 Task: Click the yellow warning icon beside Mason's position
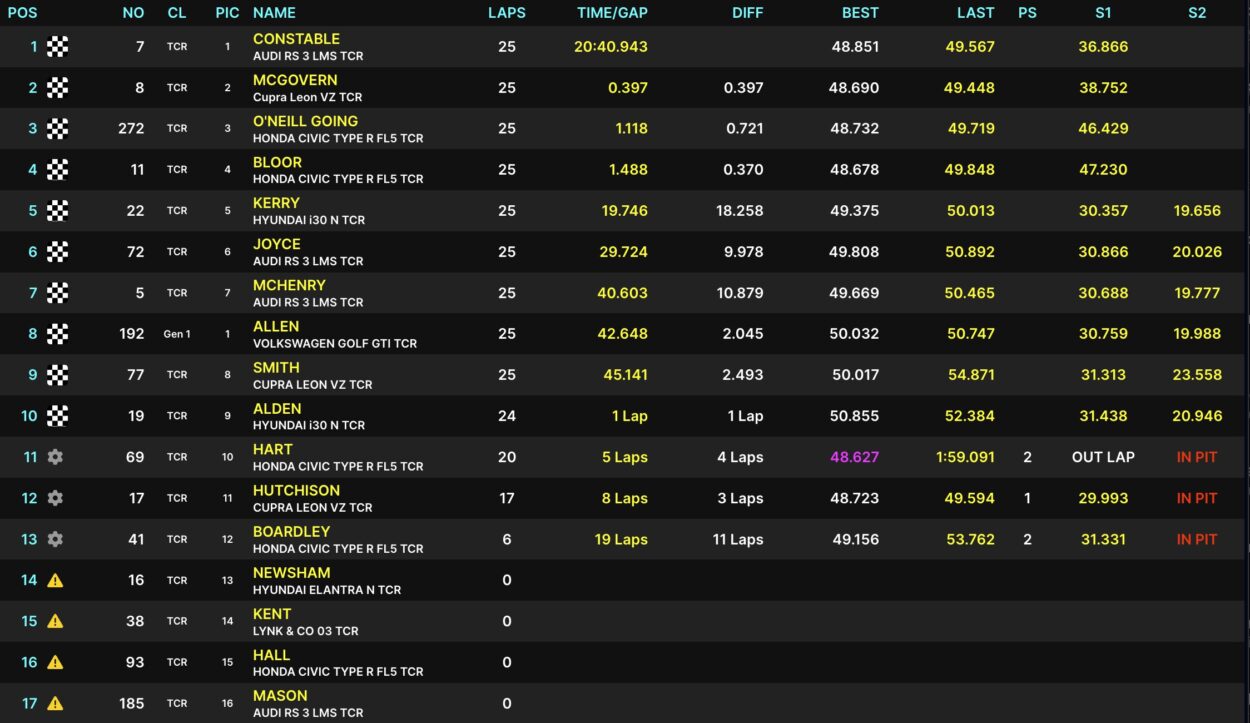pos(55,703)
